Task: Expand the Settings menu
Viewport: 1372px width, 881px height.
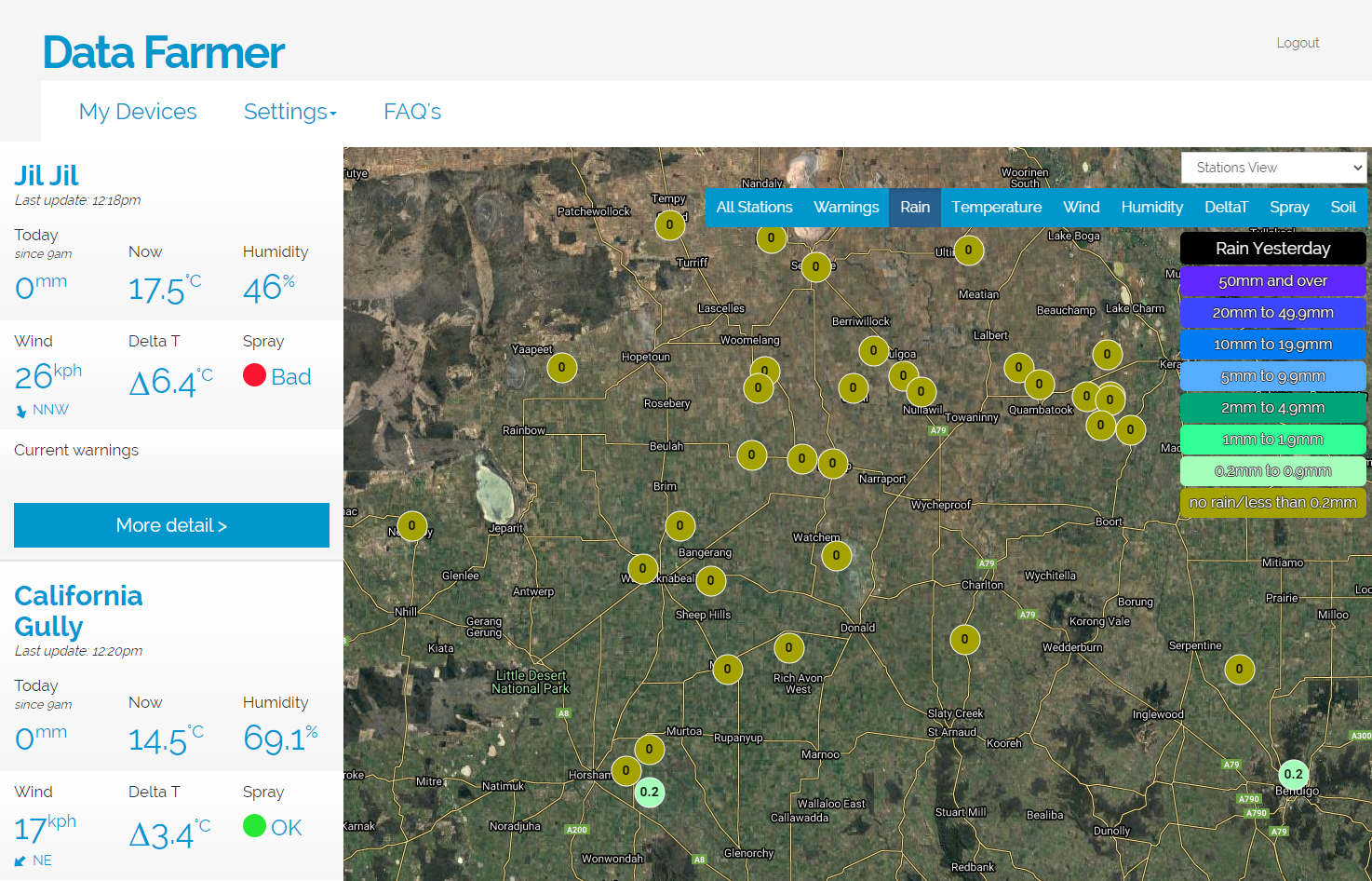Action: [x=289, y=112]
